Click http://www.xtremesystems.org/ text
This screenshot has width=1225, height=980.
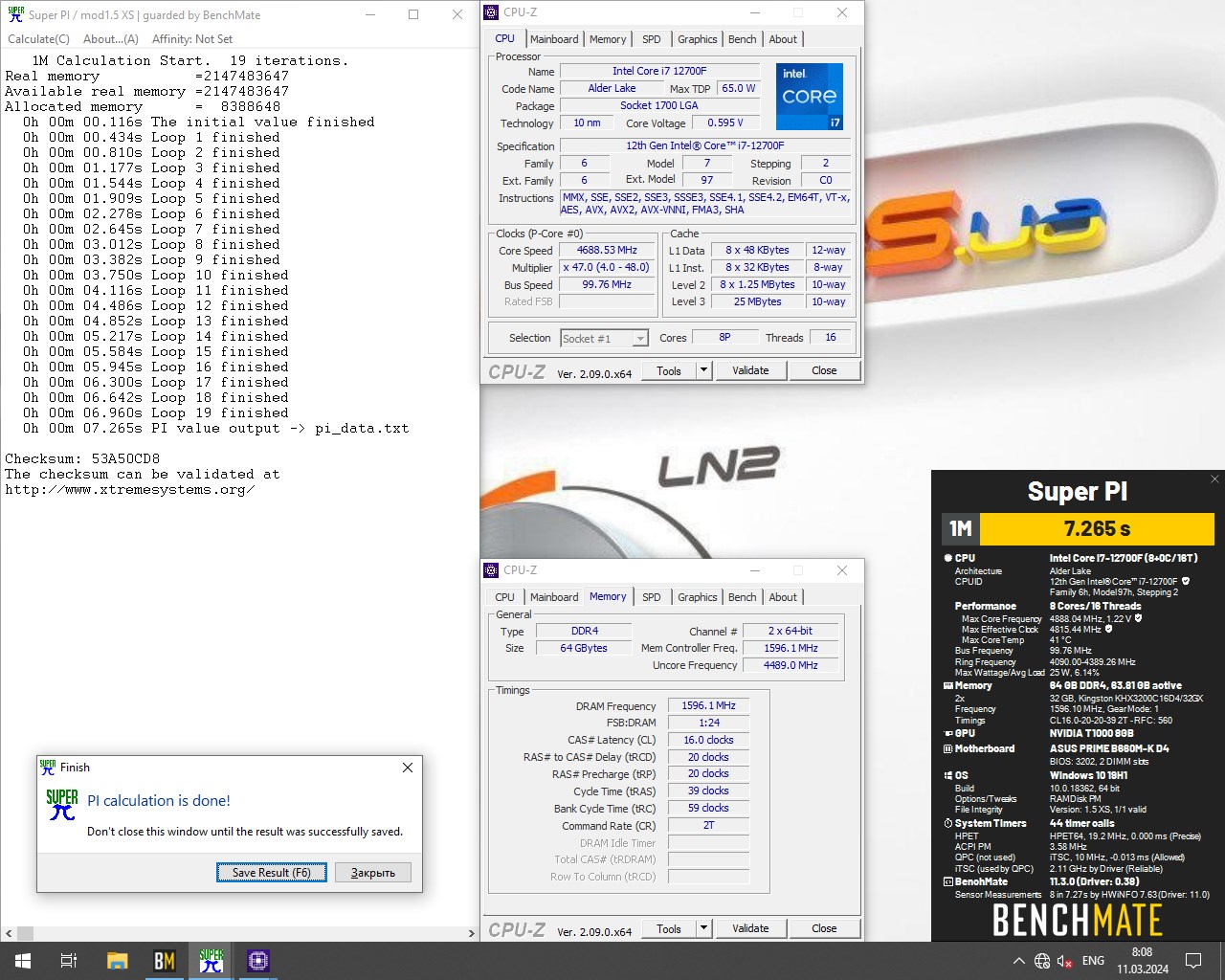click(x=129, y=489)
